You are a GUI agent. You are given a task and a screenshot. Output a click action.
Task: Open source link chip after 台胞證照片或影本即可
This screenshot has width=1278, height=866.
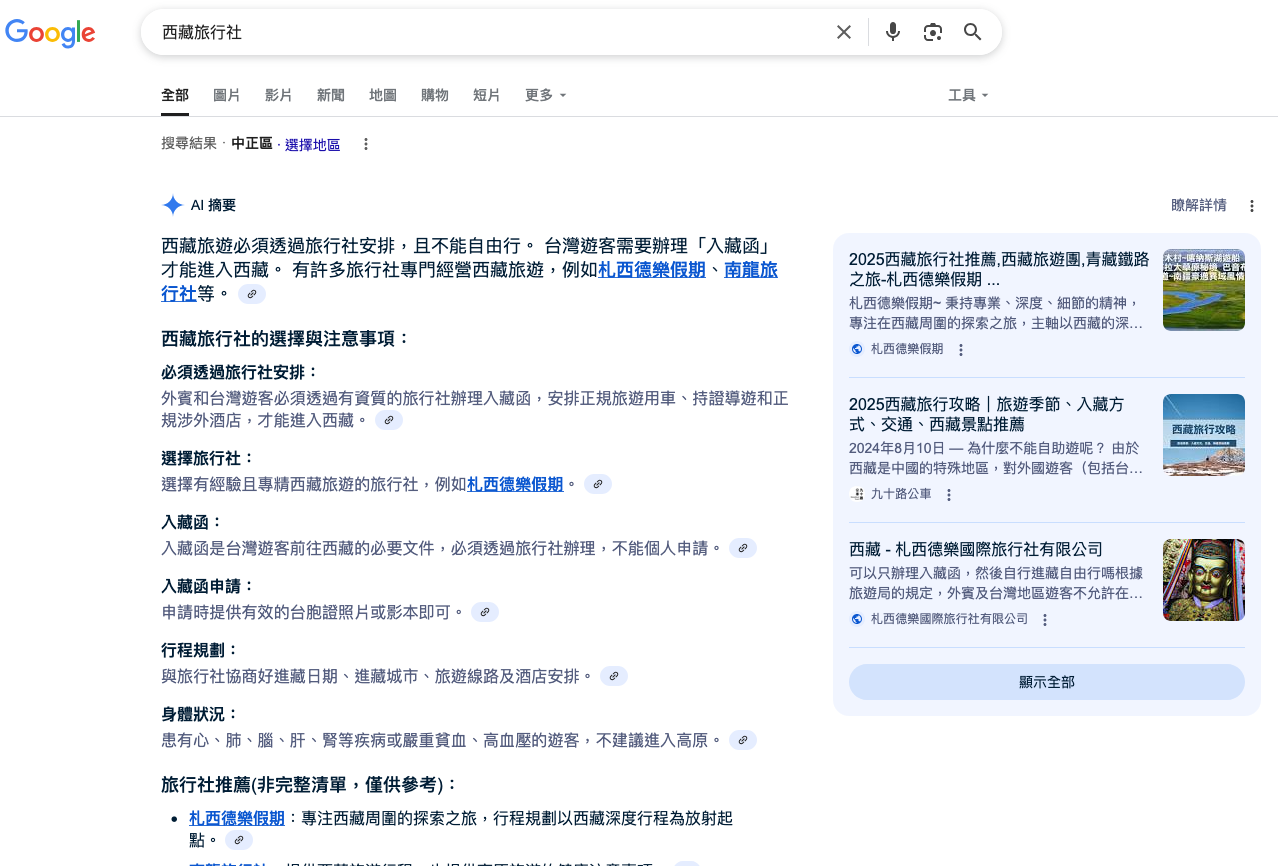coord(485,612)
